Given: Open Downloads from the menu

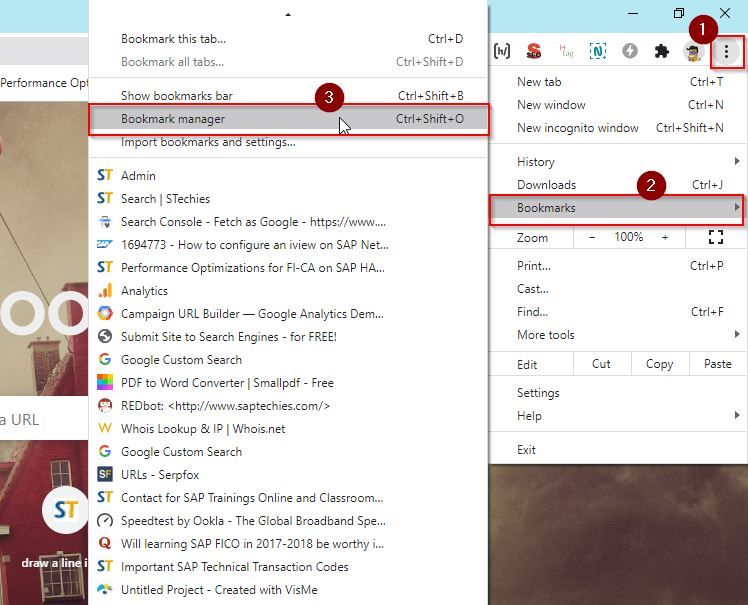Looking at the screenshot, I should (x=619, y=185).
